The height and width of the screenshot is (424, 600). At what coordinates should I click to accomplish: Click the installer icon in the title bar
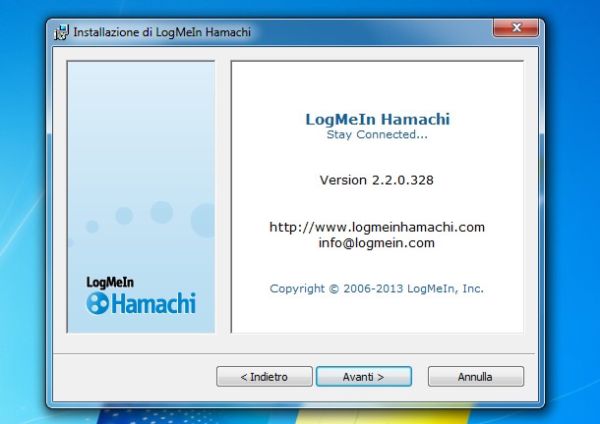(61, 32)
